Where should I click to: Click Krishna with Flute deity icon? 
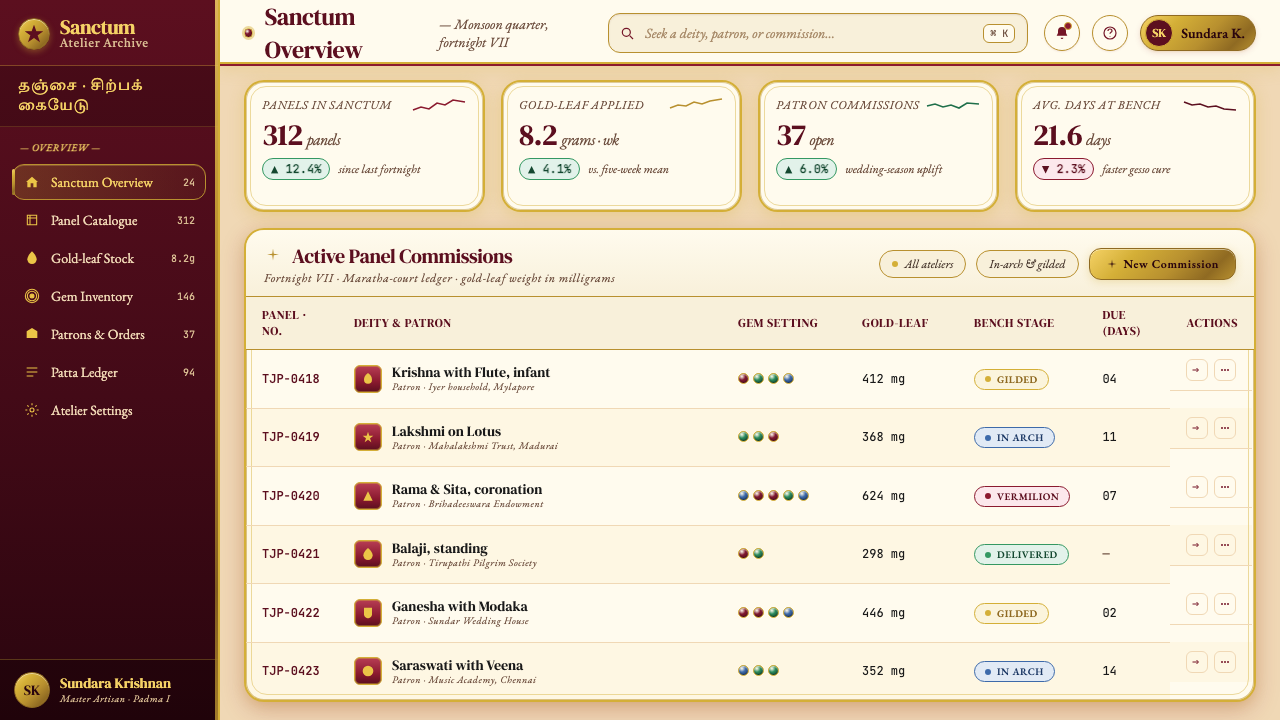tap(368, 379)
